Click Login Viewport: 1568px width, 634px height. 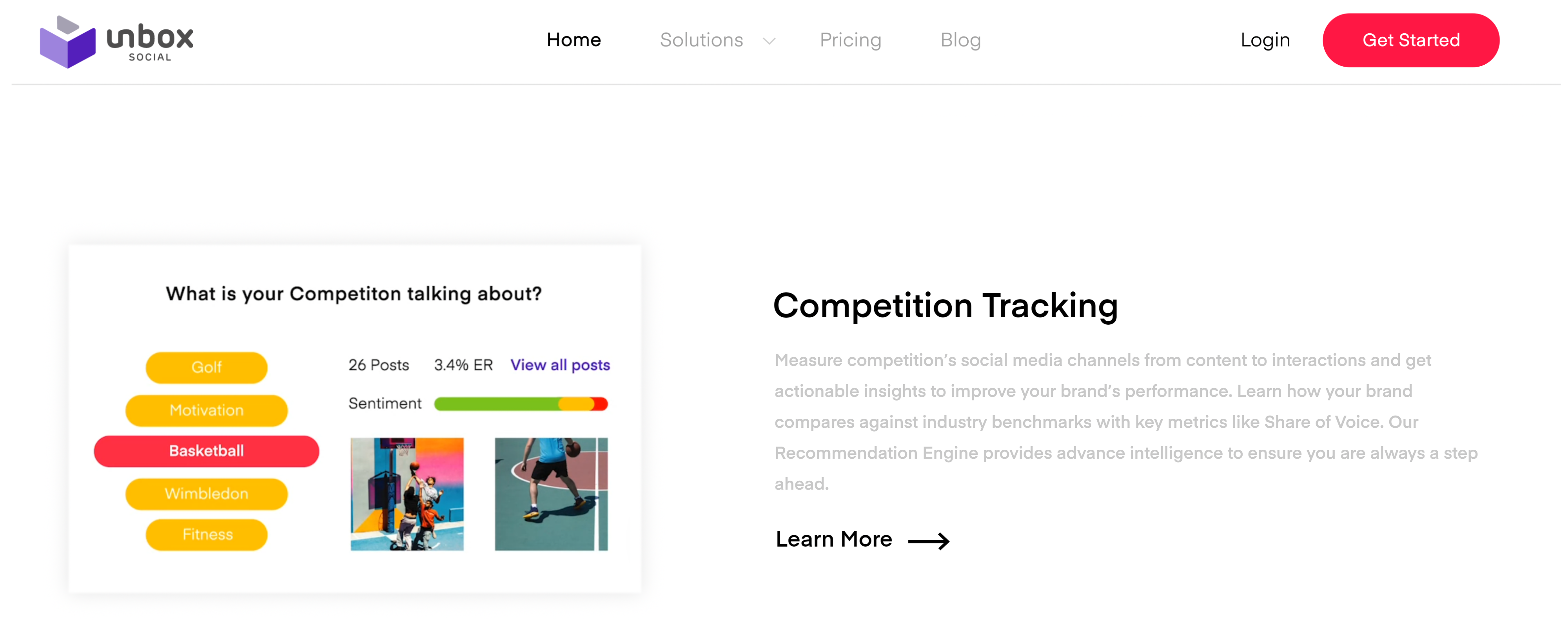(x=1265, y=40)
